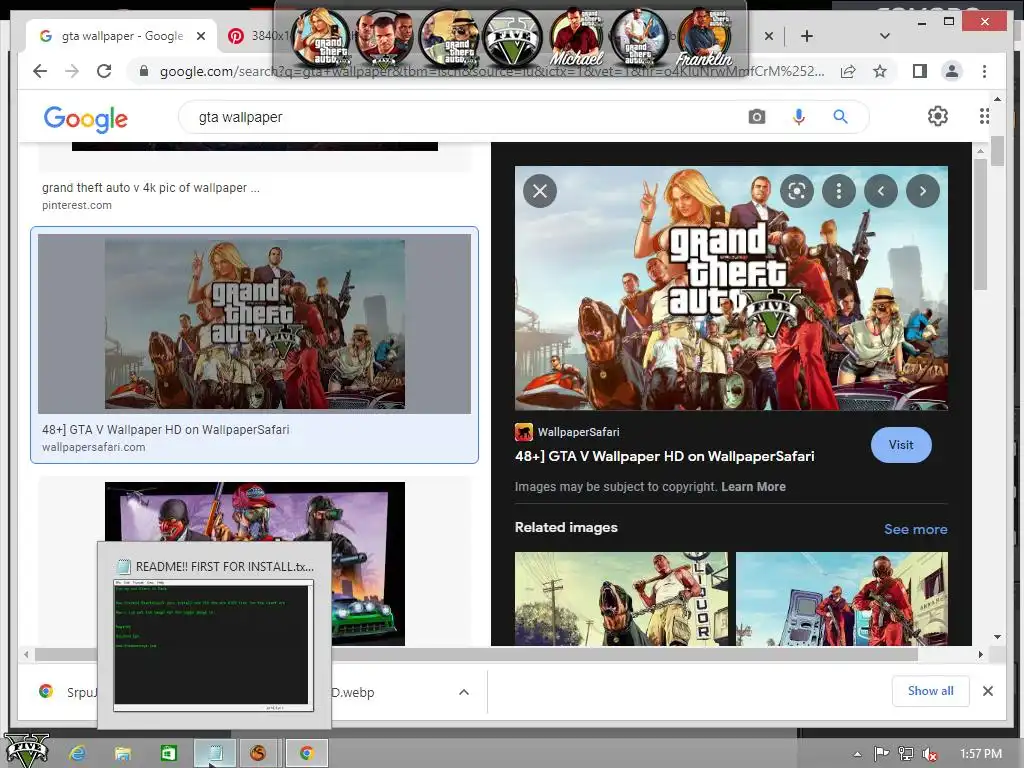Viewport: 1024px width, 768px height.
Task: Click Show all downloads
Action: (930, 690)
